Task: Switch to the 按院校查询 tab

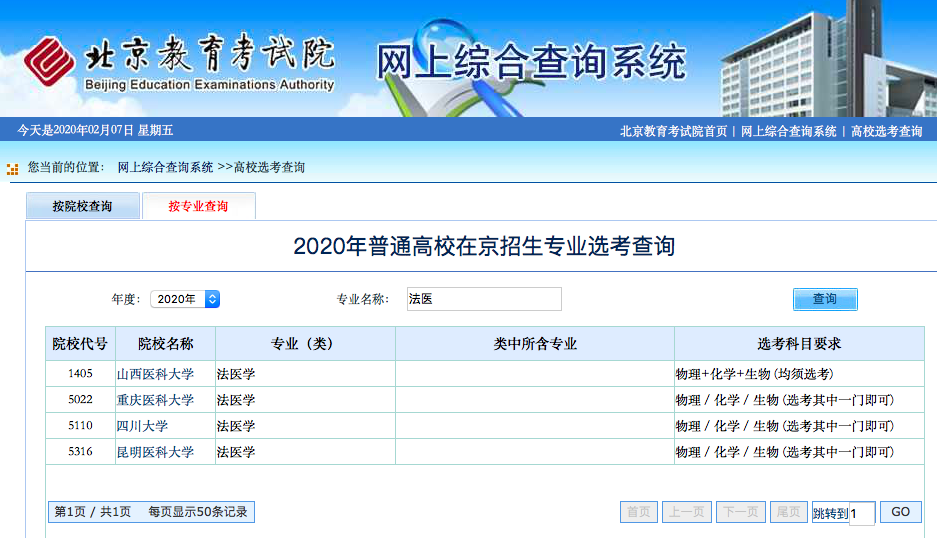Action: pyautogui.click(x=83, y=206)
